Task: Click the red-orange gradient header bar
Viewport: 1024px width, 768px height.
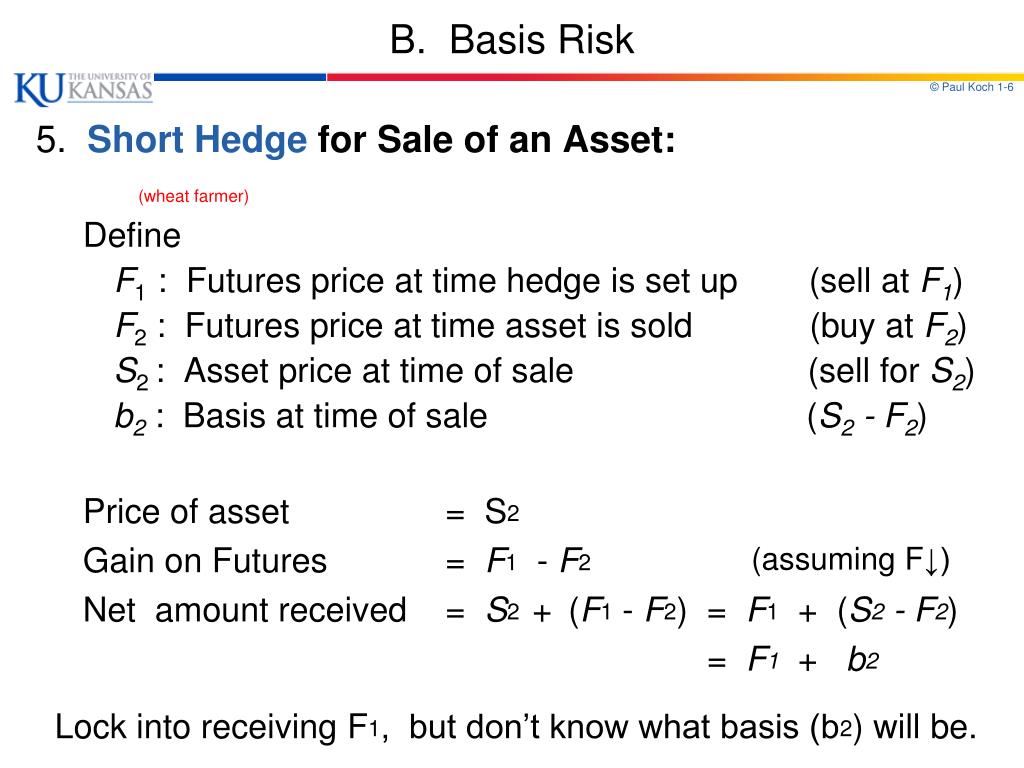Action: pos(675,77)
